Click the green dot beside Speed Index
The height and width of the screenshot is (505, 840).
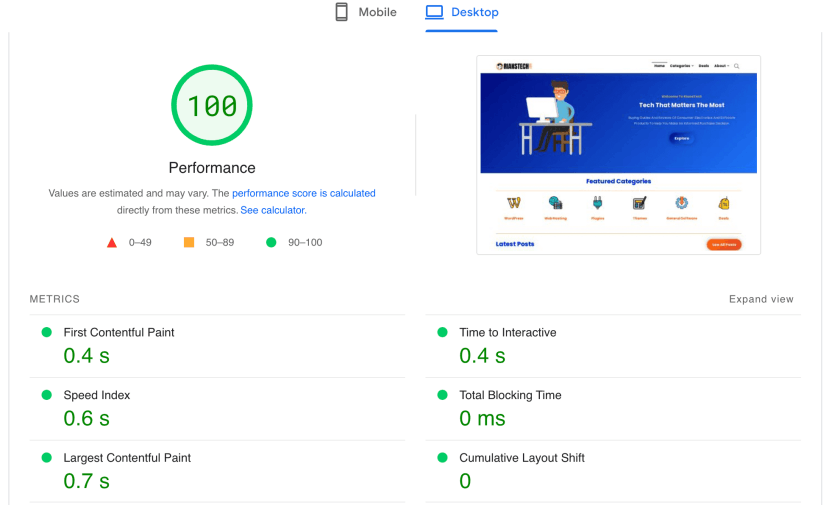47,395
